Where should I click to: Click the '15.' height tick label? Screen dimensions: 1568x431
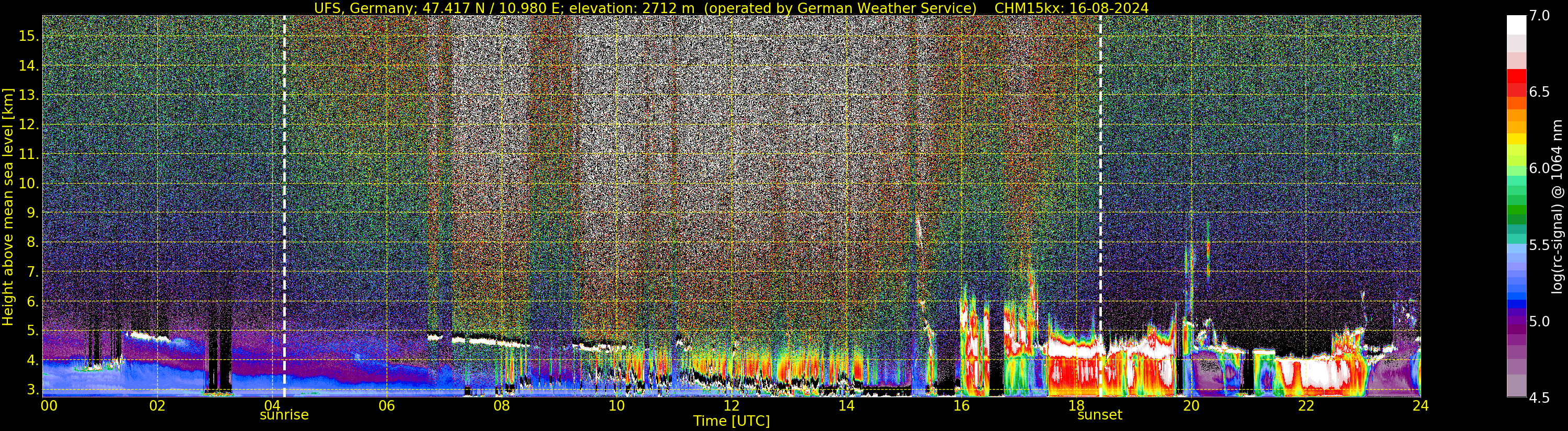click(29, 36)
